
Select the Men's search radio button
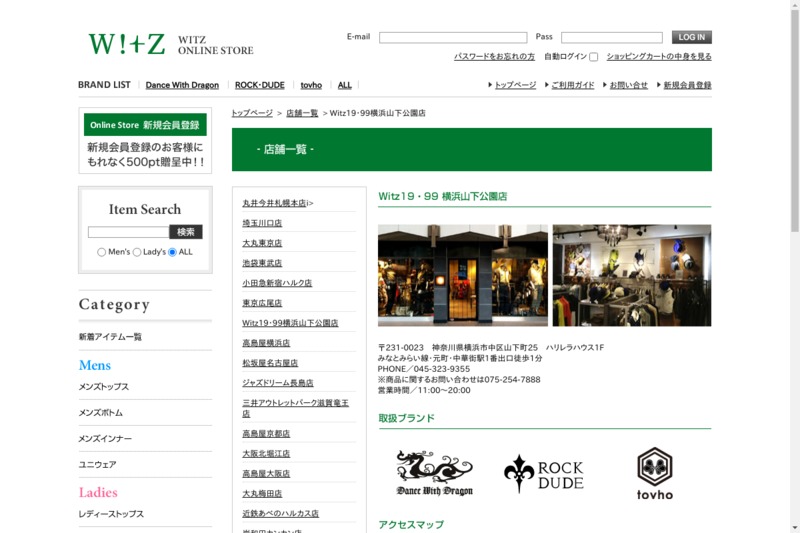pyautogui.click(x=102, y=252)
